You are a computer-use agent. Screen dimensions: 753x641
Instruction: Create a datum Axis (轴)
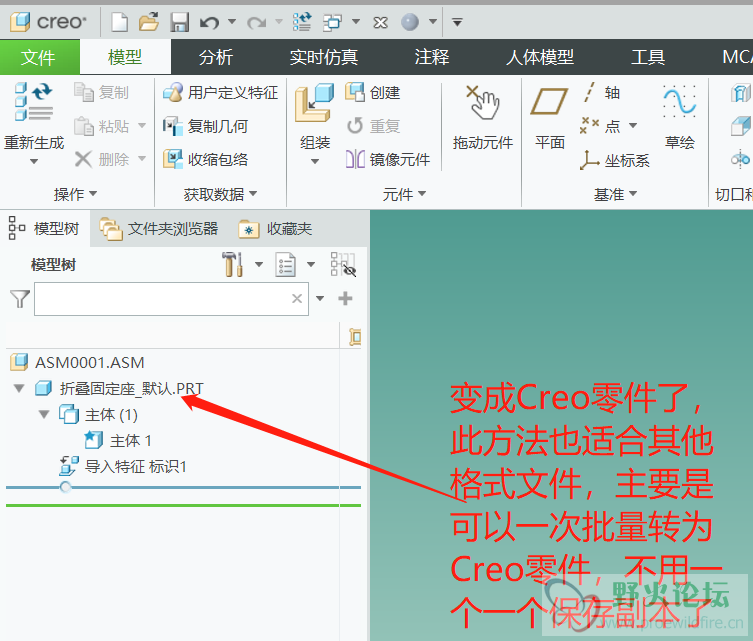[600, 92]
